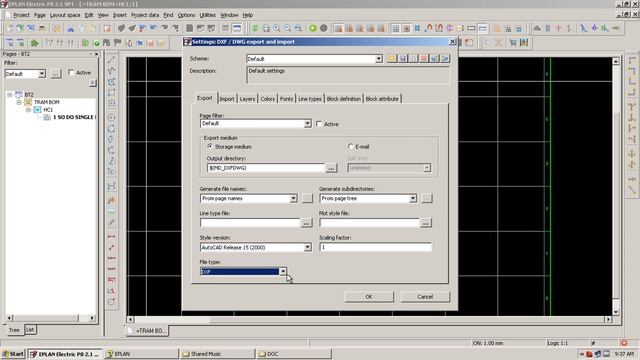Click the ellipsis button beside Generate file names

307,198
